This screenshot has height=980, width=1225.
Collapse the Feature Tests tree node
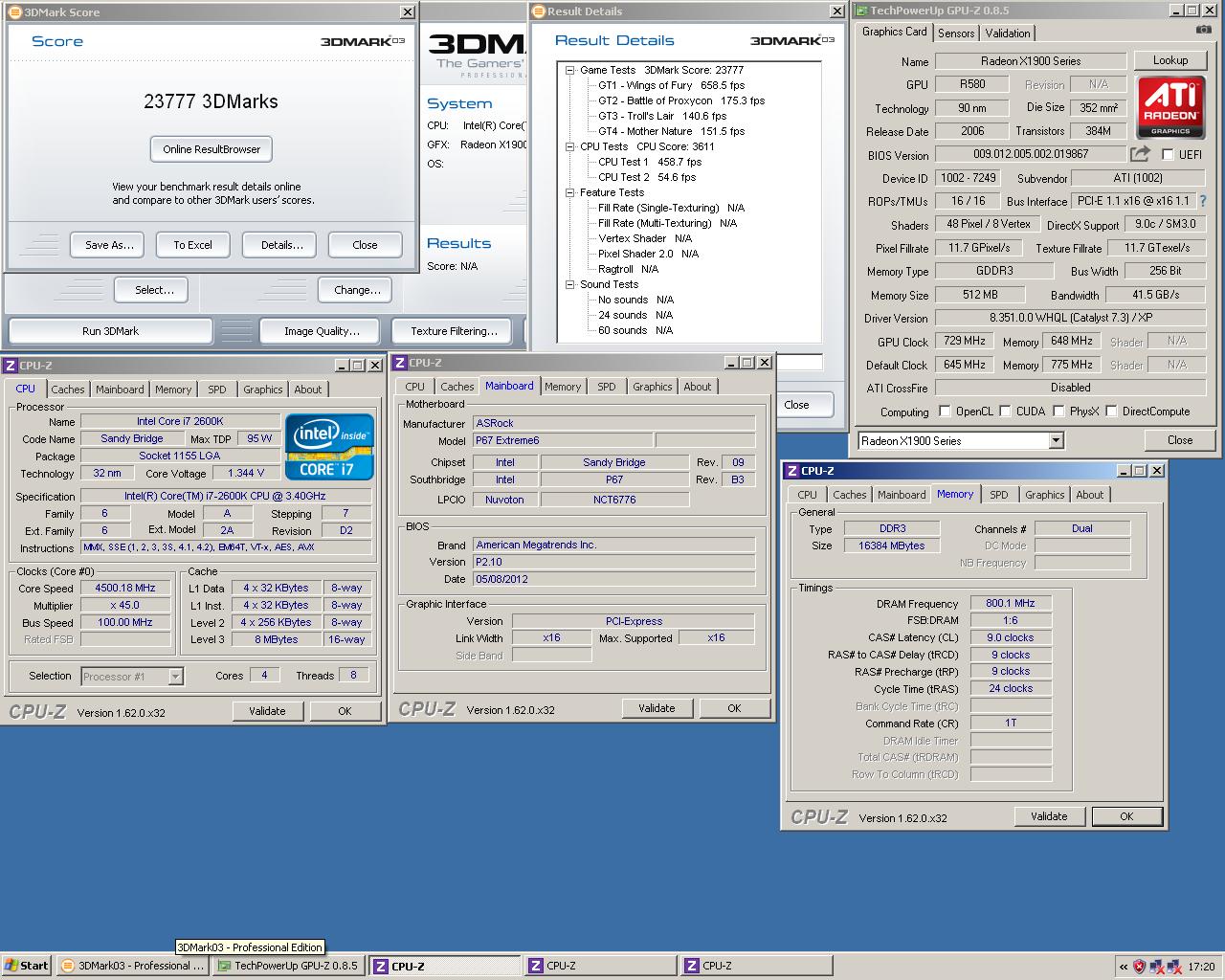coord(570,192)
